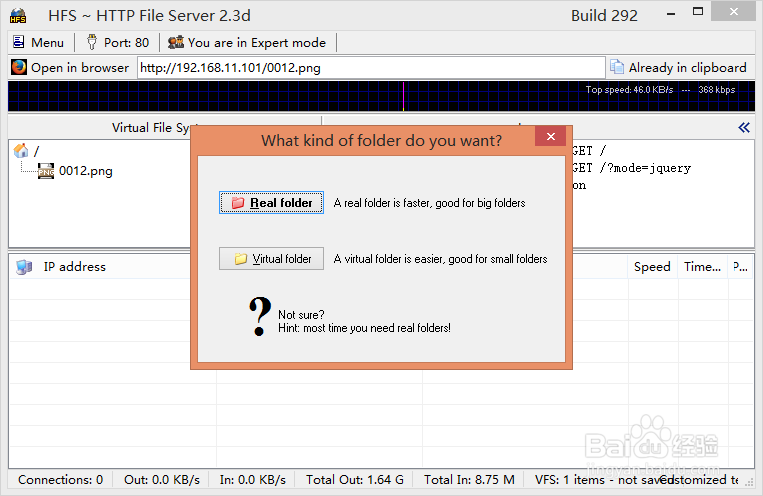This screenshot has width=763, height=496.
Task: Choose the Real folder button
Action: (271, 202)
